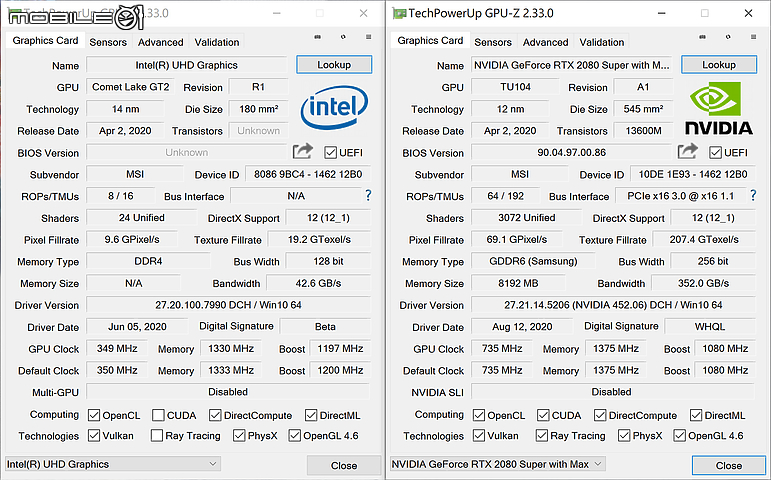Open the Validation tab in the NVIDIA window

click(602, 42)
